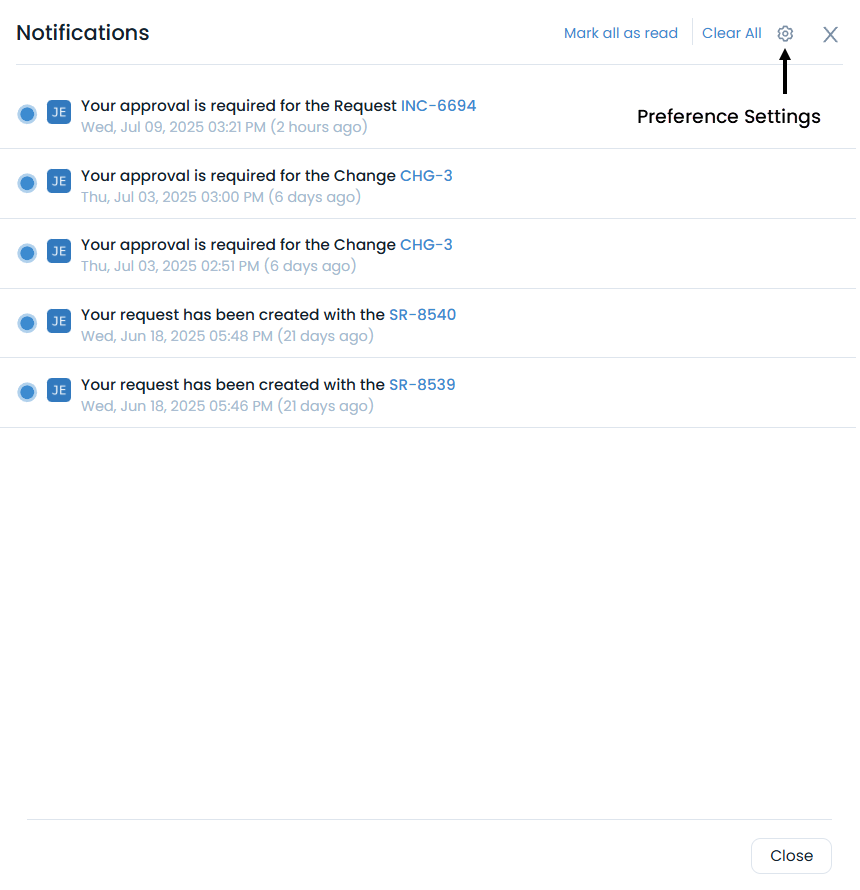Click JE avatar on SR-8539 notification
This screenshot has width=860, height=890.
[59, 391]
